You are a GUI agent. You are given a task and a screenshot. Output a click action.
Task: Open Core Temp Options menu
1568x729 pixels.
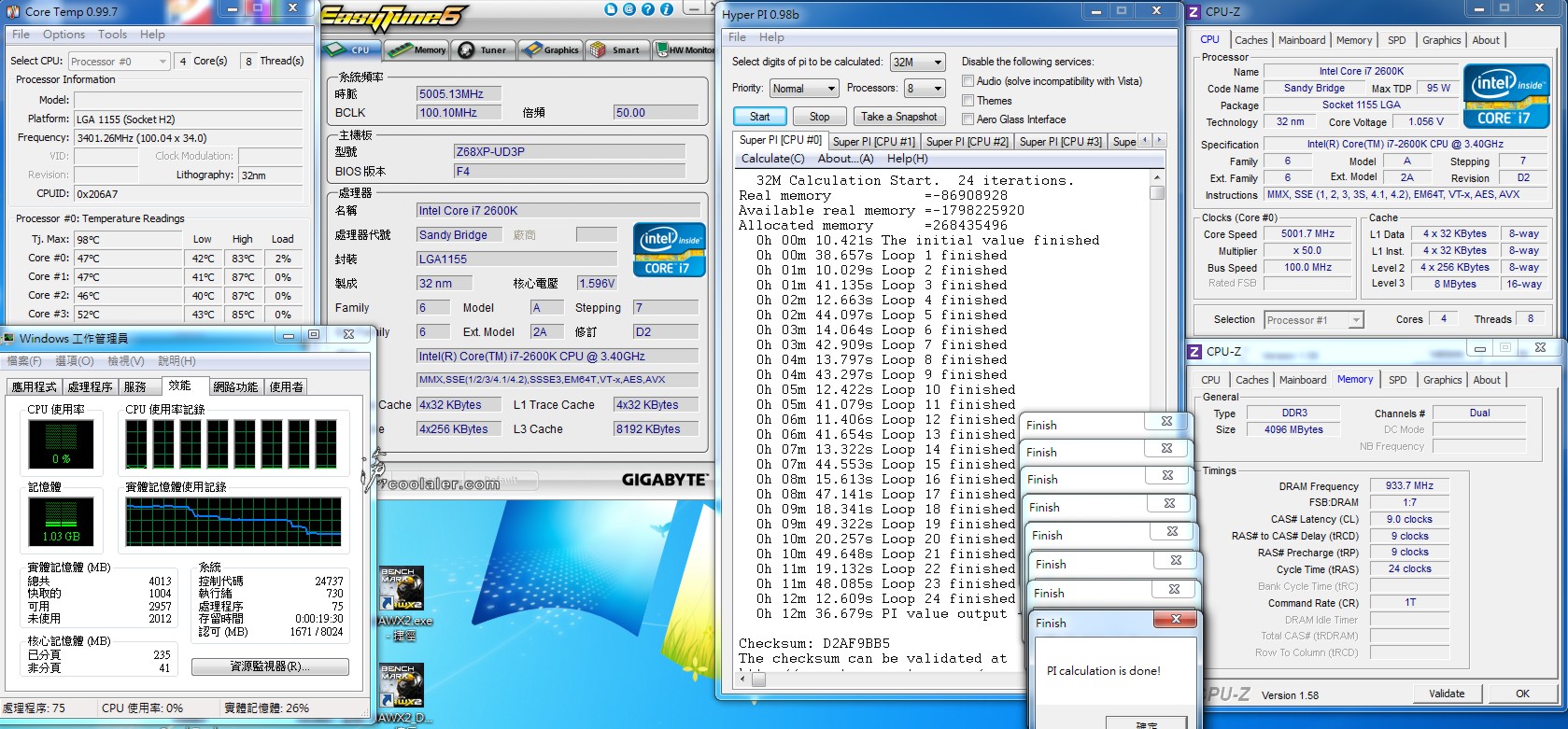(64, 35)
